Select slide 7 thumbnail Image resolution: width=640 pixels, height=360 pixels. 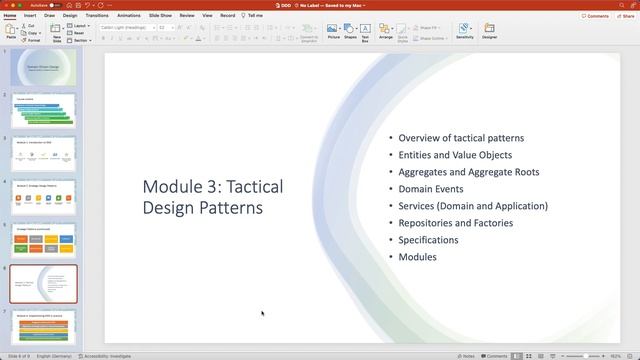tap(43, 327)
